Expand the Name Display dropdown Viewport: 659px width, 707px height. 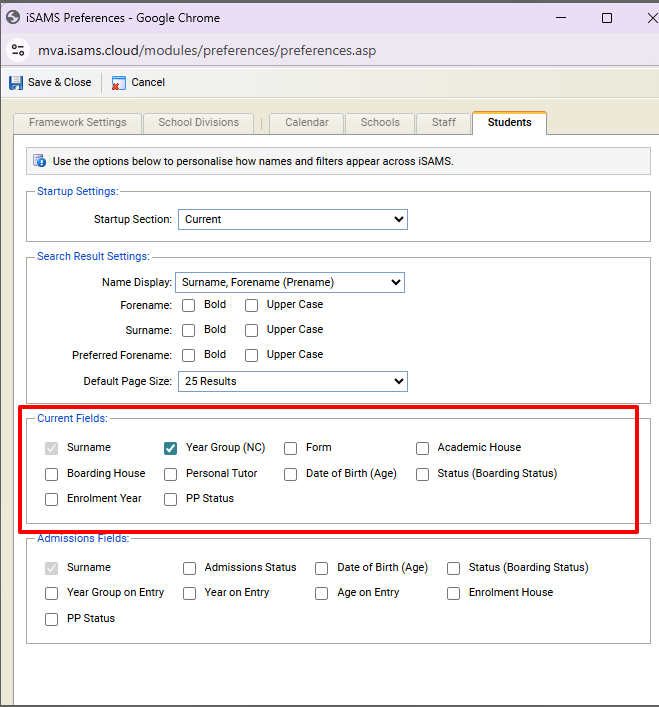[x=289, y=283]
